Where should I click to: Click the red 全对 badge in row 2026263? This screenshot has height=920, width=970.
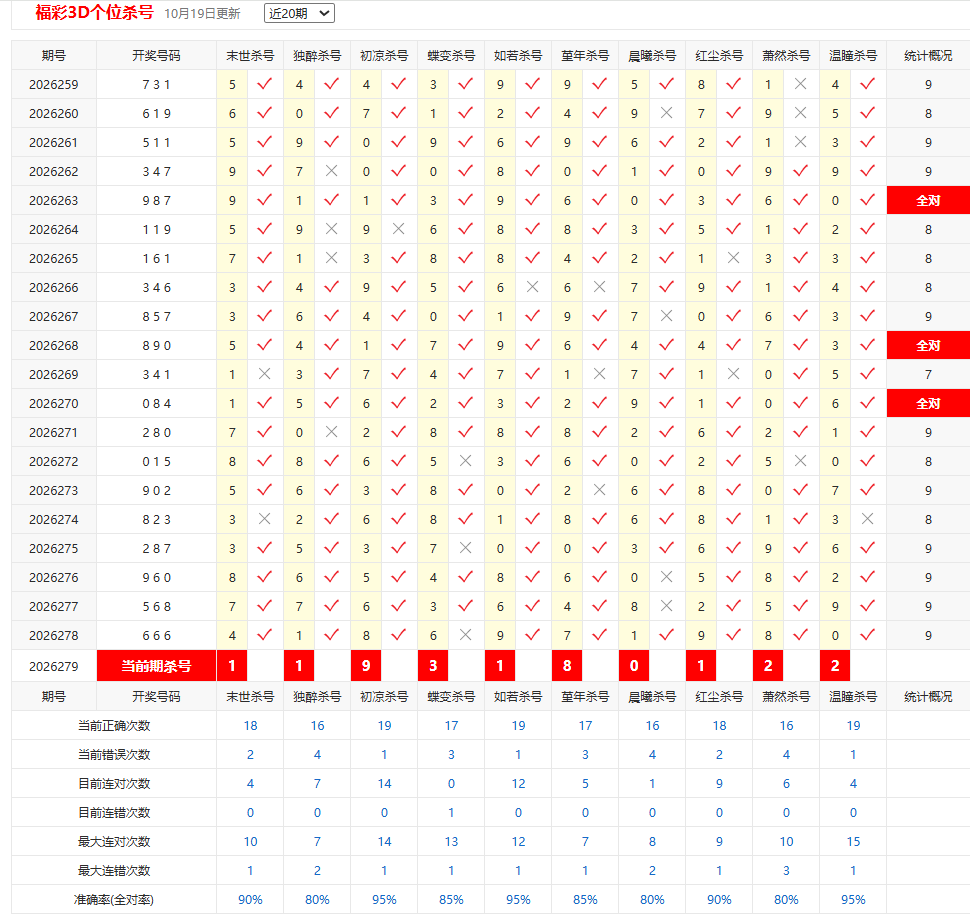pos(928,200)
